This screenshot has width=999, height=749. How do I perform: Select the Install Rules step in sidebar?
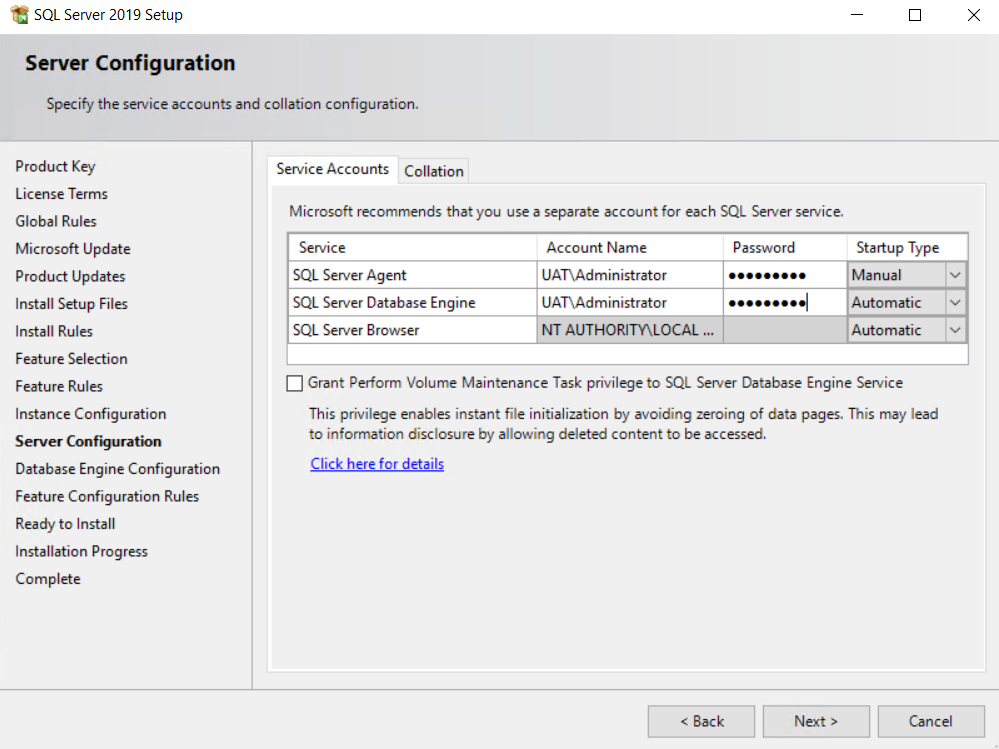click(54, 331)
